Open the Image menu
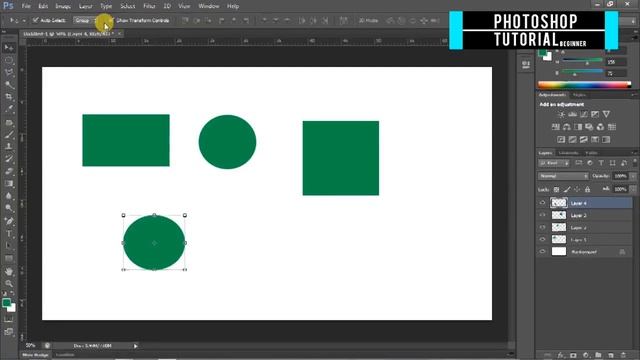The height and width of the screenshot is (360, 640). tap(63, 6)
